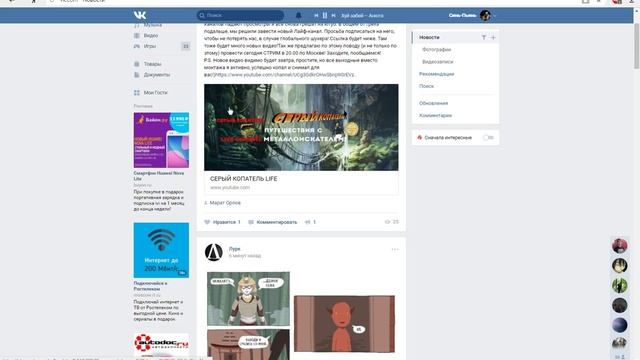Open the youtube.com channel link in post

[286, 75]
